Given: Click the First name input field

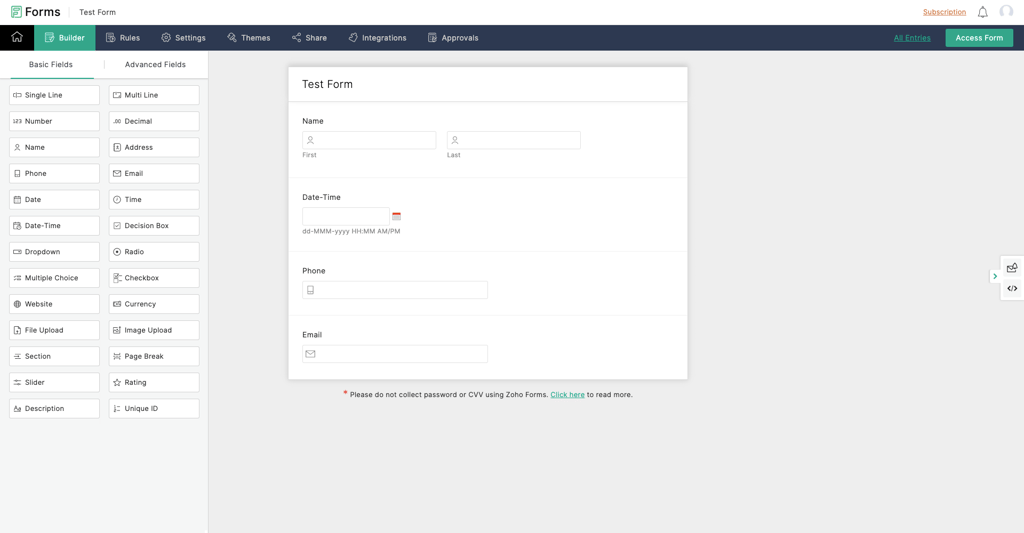Looking at the screenshot, I should 369,140.
